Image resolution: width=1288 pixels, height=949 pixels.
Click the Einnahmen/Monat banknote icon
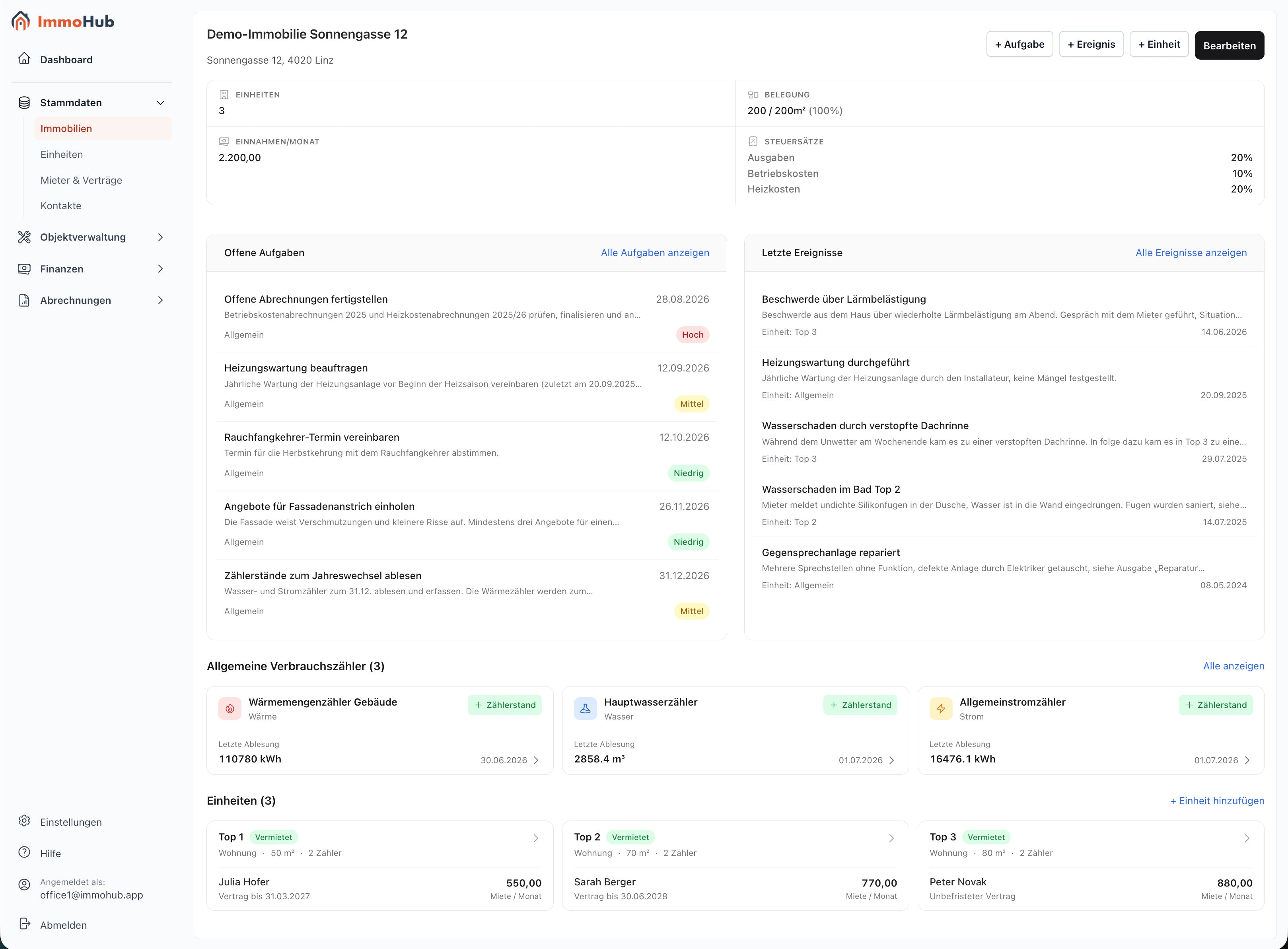pyautogui.click(x=224, y=141)
